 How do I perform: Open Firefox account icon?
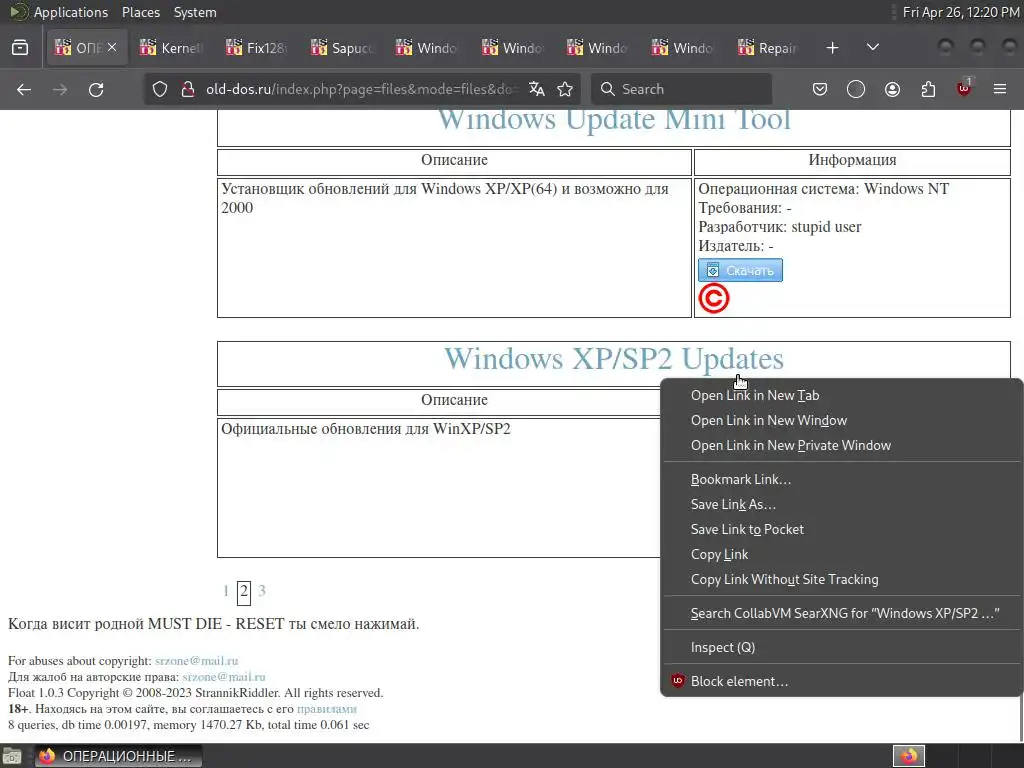click(x=892, y=89)
